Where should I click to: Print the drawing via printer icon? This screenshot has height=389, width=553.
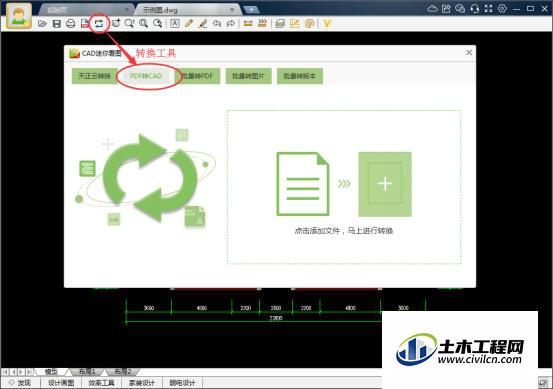pos(71,24)
